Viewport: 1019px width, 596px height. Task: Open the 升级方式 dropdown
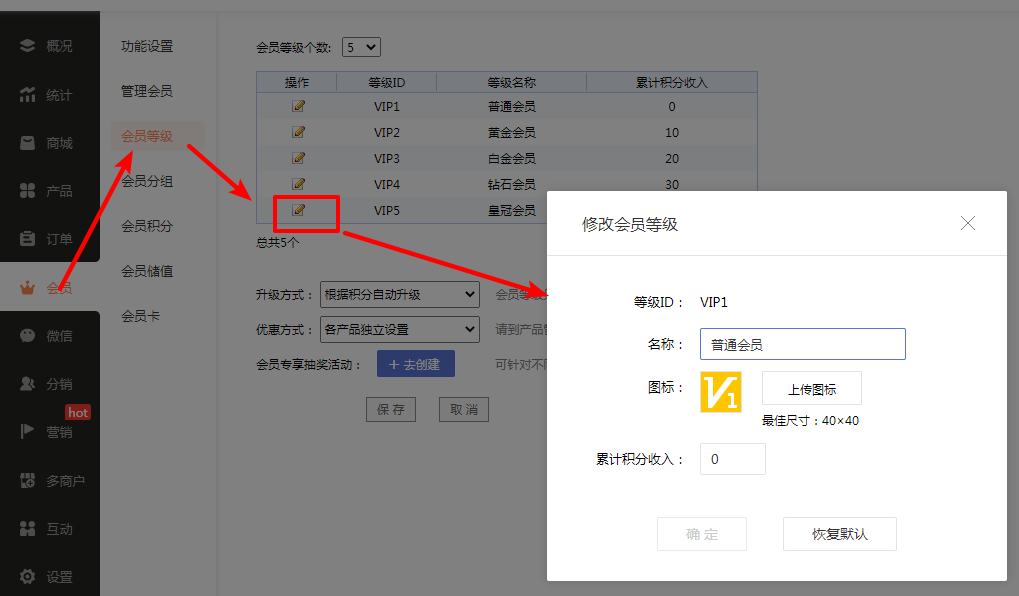400,295
